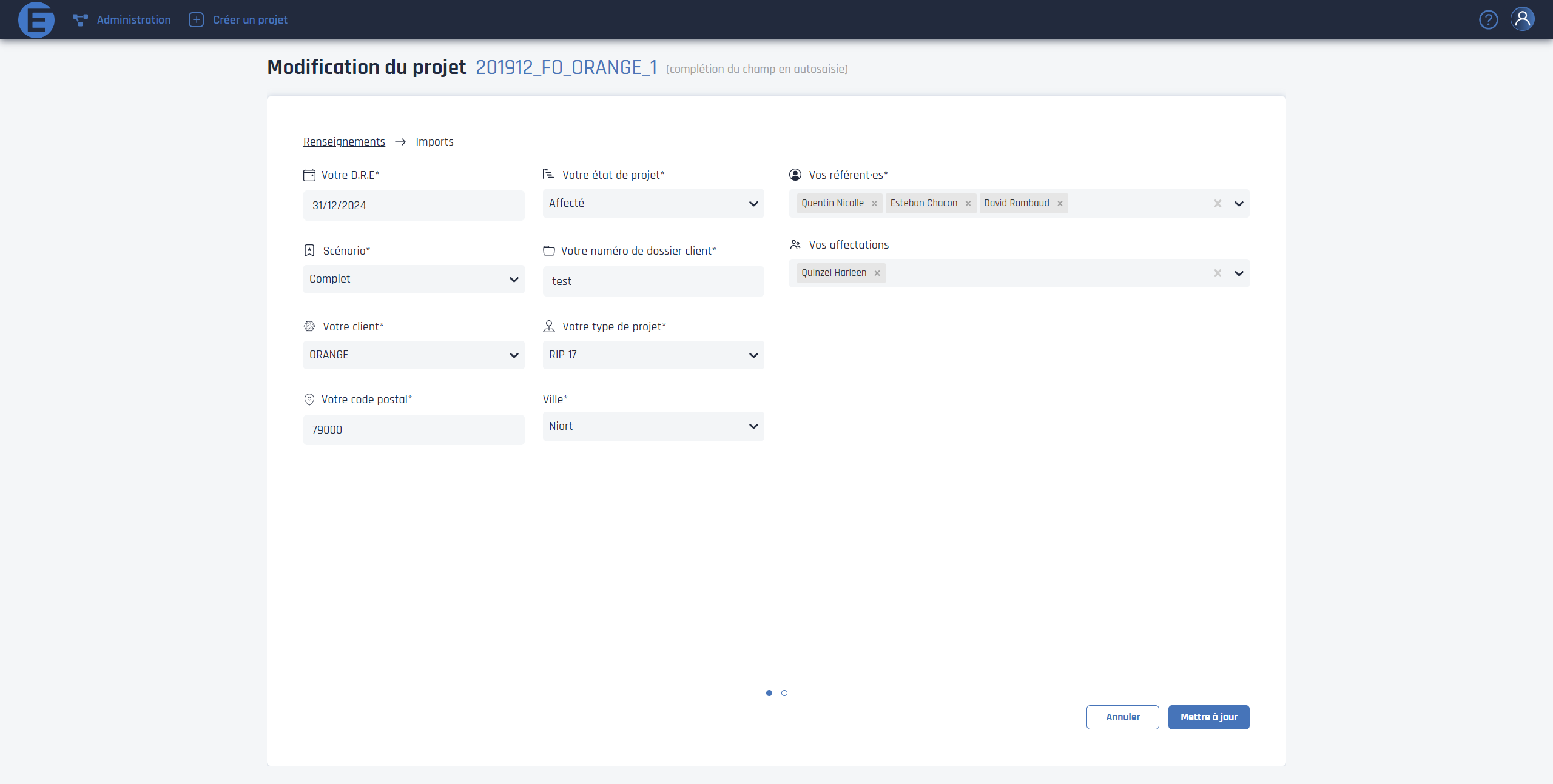Click the calendar icon next to Votre D.R.E
The height and width of the screenshot is (784, 1553).
coord(309,175)
